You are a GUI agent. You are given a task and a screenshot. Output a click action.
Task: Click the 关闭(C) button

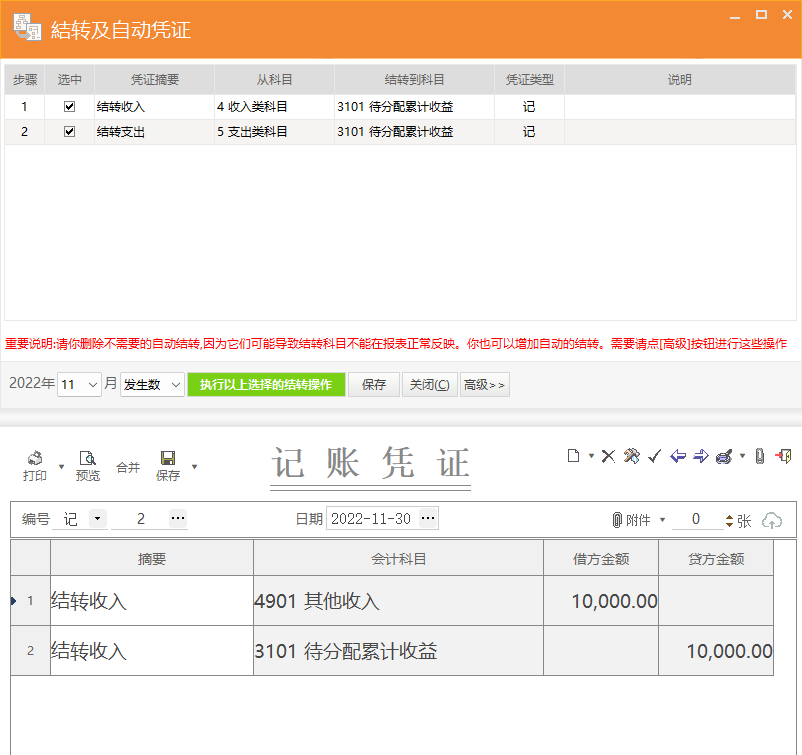430,385
